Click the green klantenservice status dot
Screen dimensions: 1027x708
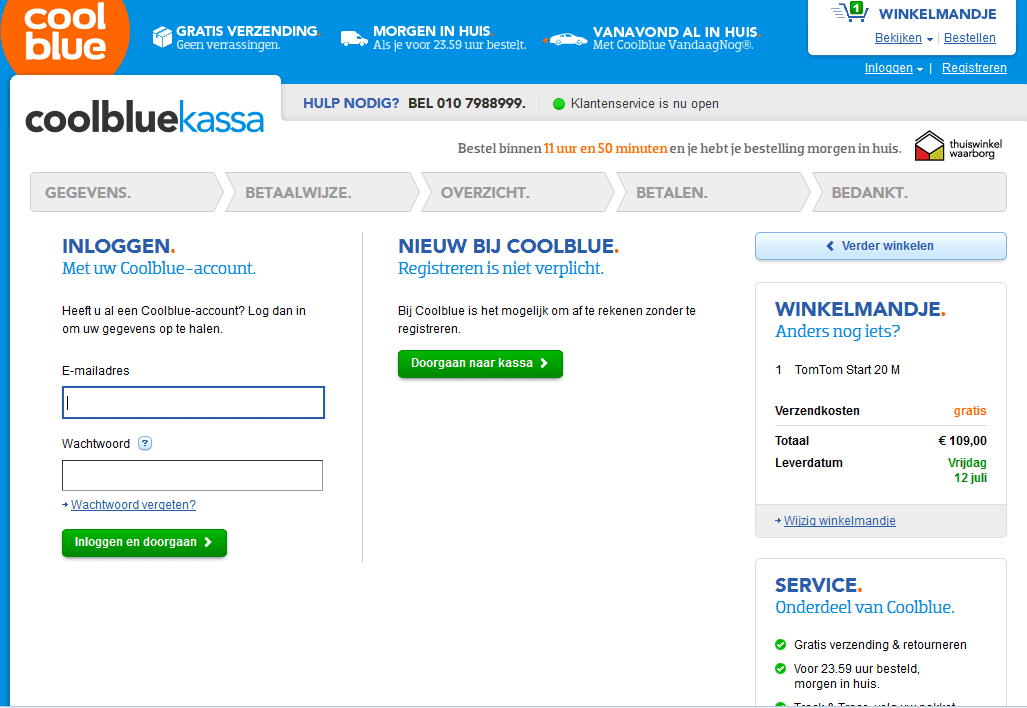click(x=559, y=103)
